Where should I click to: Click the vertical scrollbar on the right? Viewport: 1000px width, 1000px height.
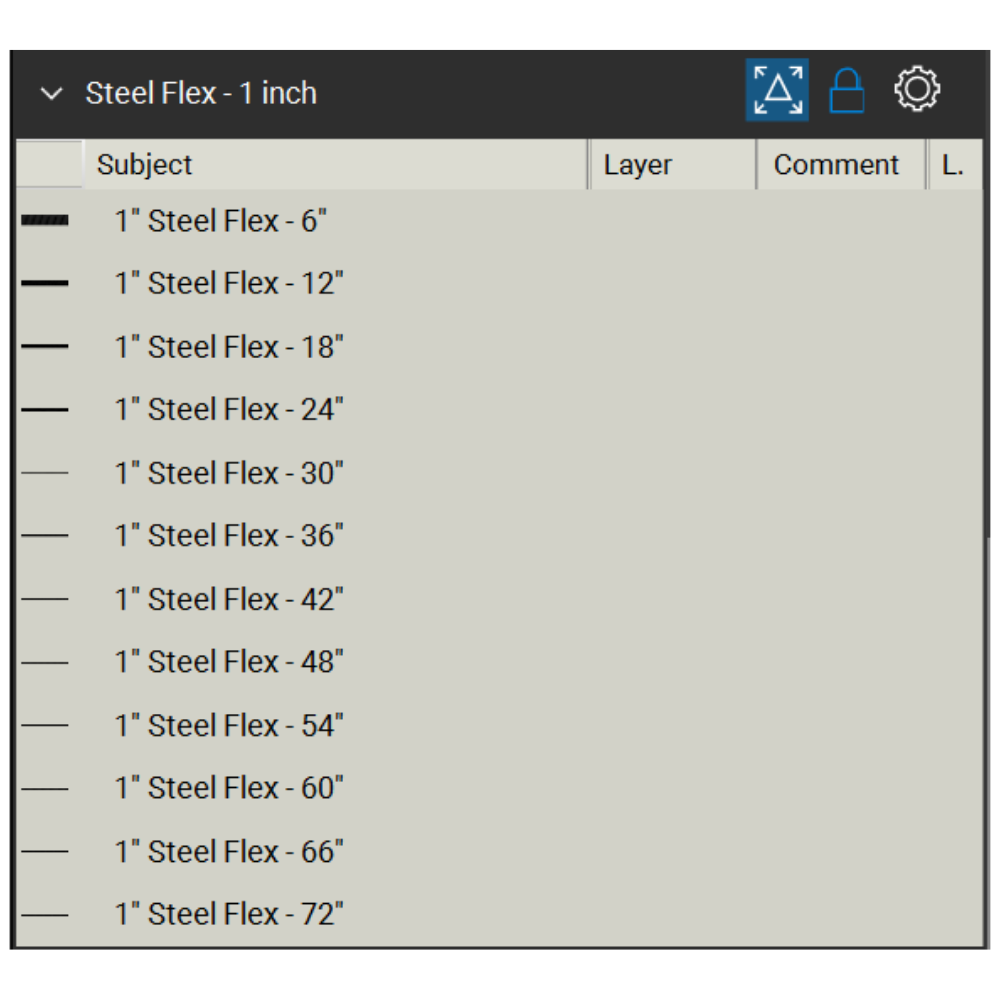[987, 740]
